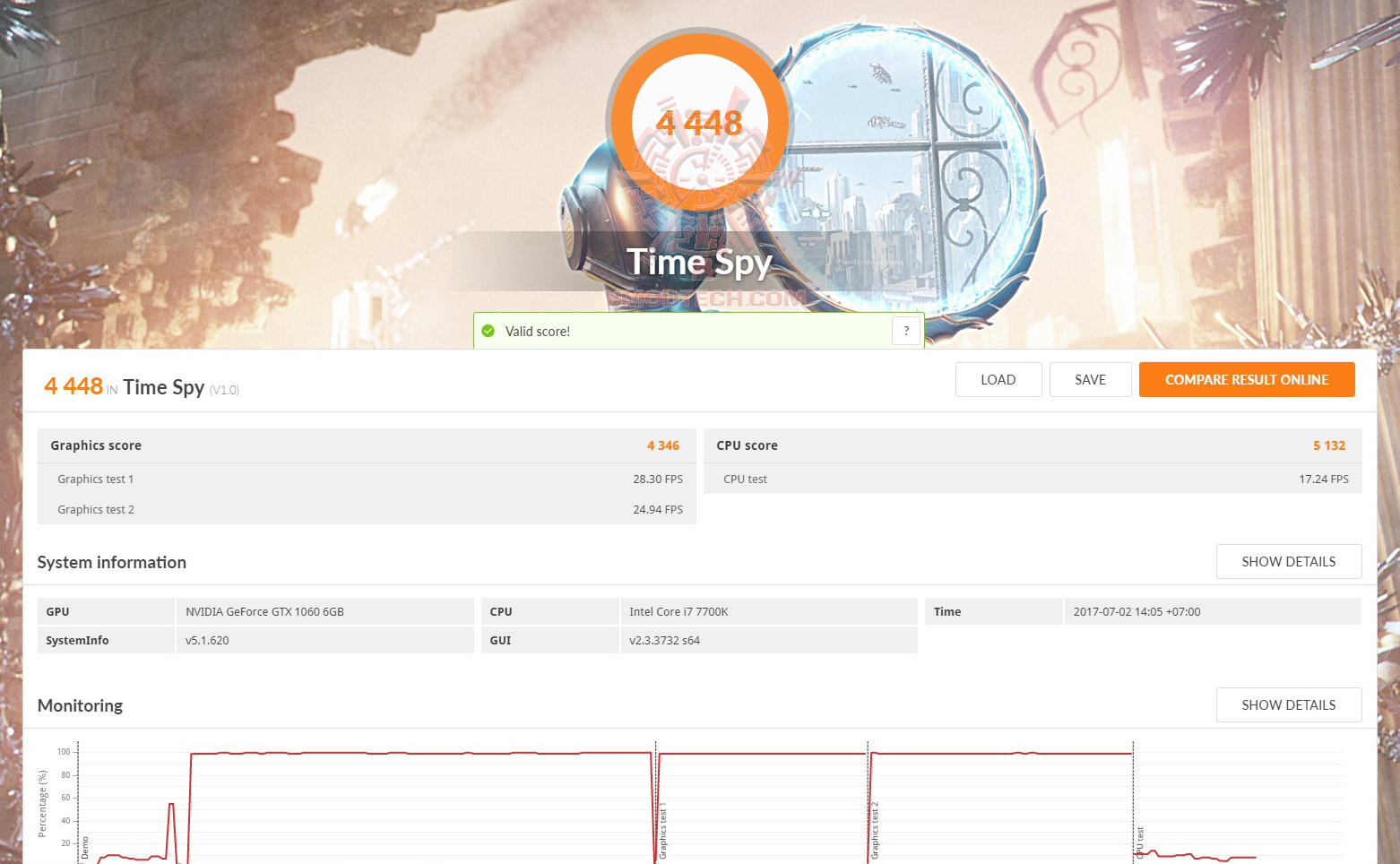1400x864 pixels.
Task: Click the Graphics score value 4 346
Action: point(663,445)
